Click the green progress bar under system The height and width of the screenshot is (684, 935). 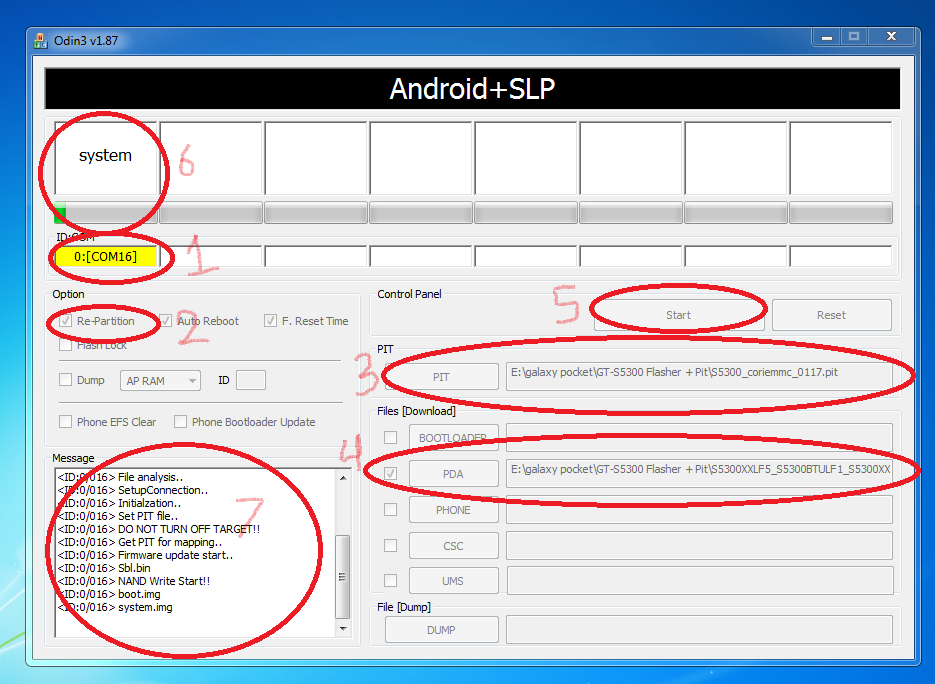106,213
